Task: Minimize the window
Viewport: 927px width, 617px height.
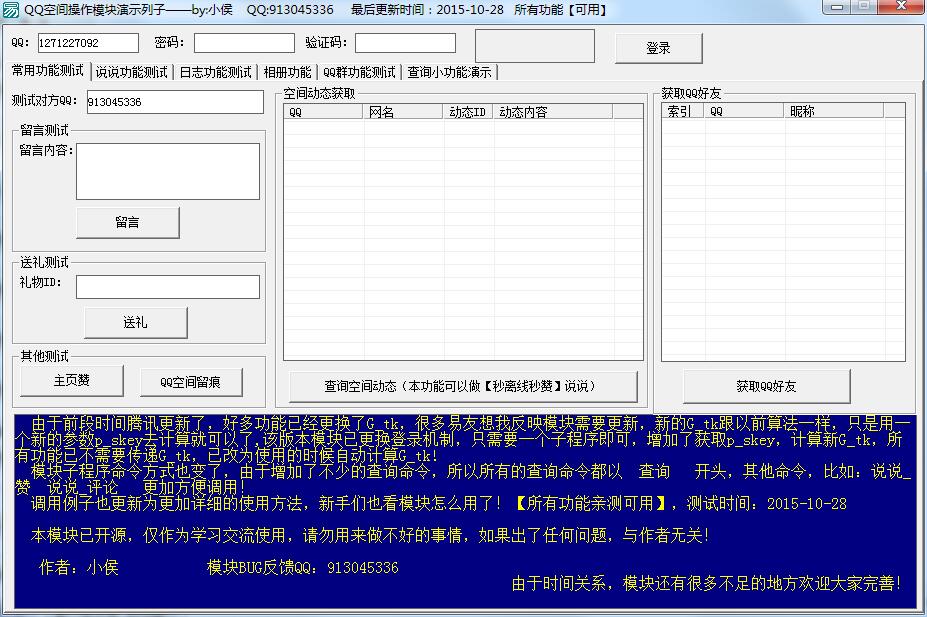Action: click(x=837, y=7)
